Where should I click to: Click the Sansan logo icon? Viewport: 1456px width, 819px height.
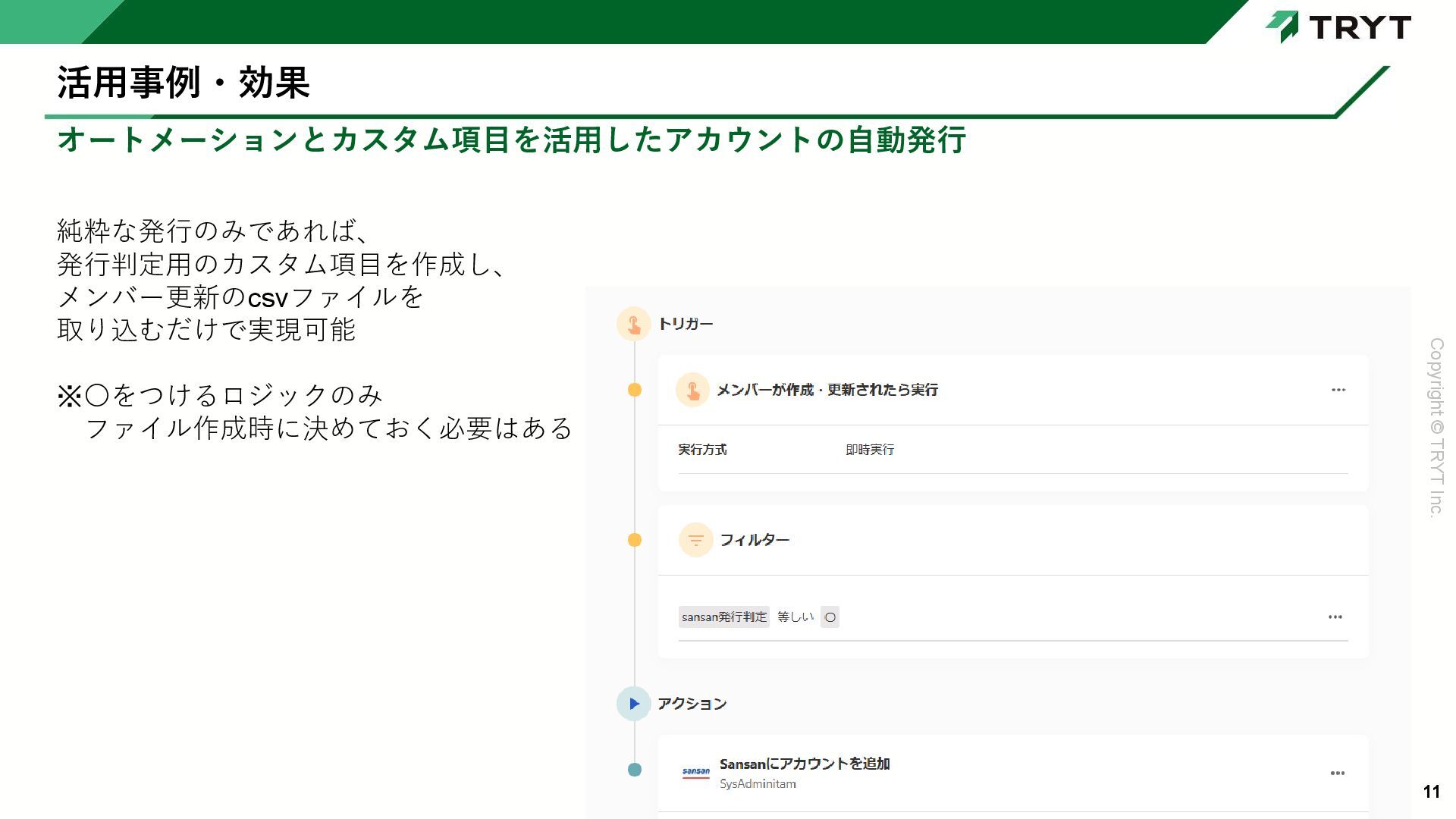tap(696, 773)
